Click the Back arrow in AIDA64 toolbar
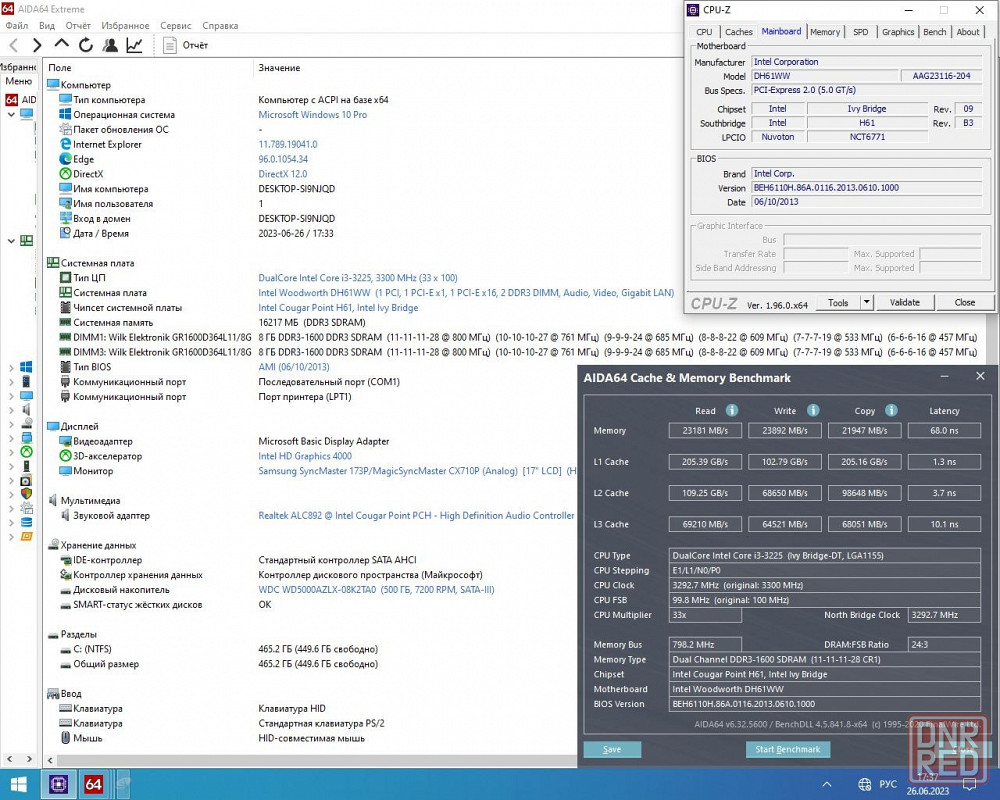This screenshot has width=1000, height=800. tap(14, 45)
